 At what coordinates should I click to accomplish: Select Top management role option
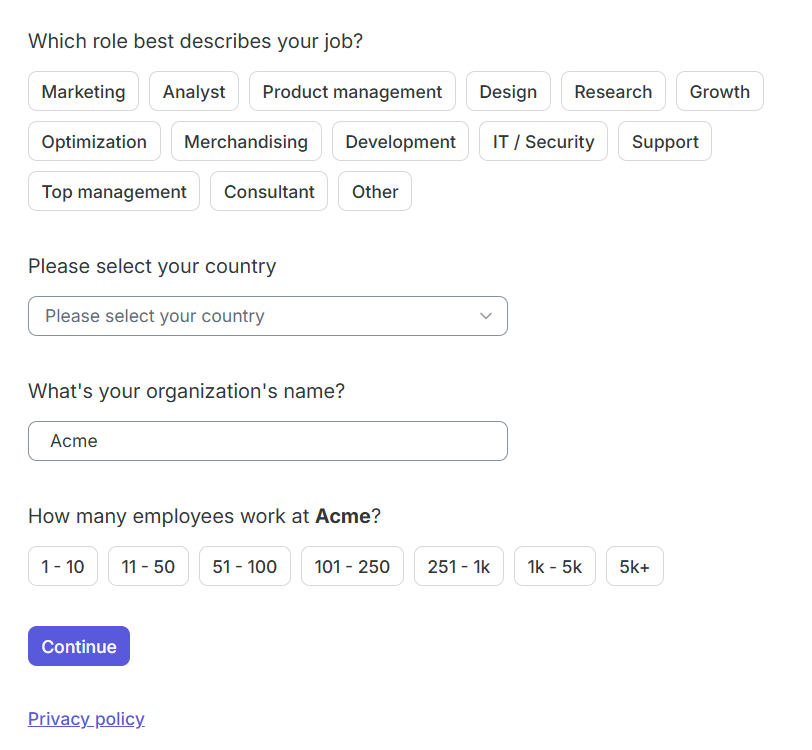pyautogui.click(x=114, y=191)
